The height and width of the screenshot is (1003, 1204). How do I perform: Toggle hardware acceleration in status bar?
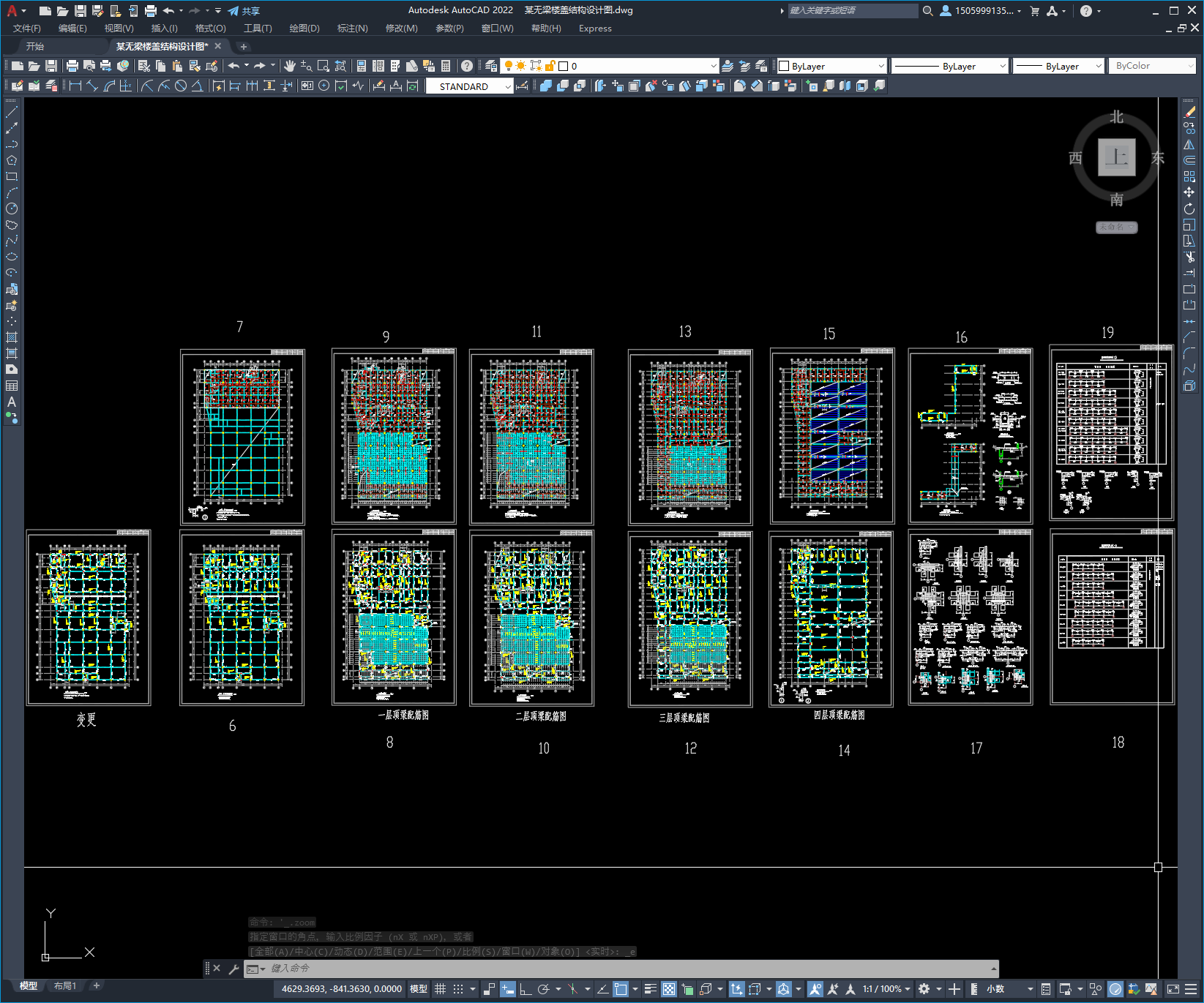tap(1115, 989)
